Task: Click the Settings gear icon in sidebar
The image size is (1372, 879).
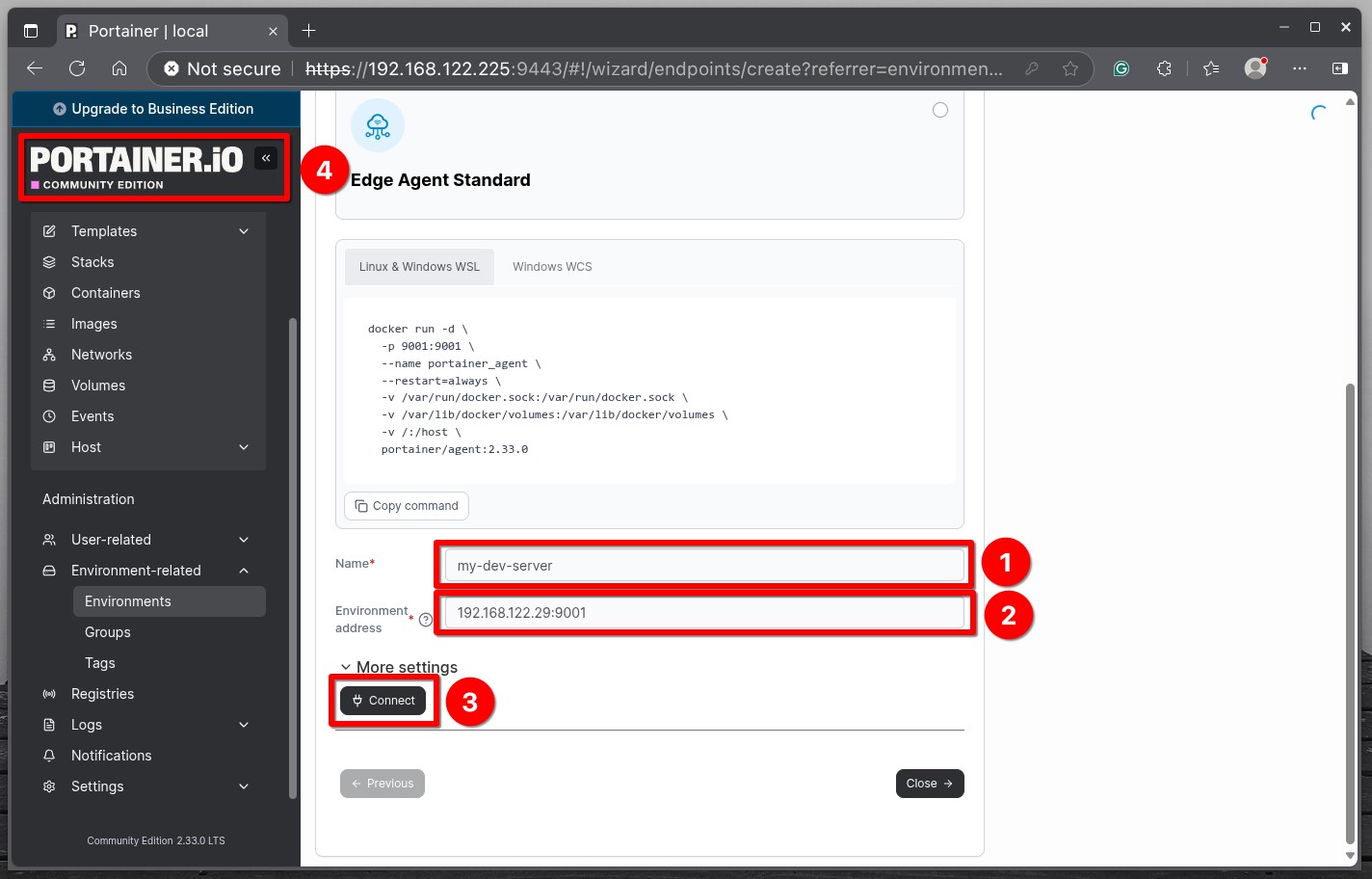Action: point(49,786)
